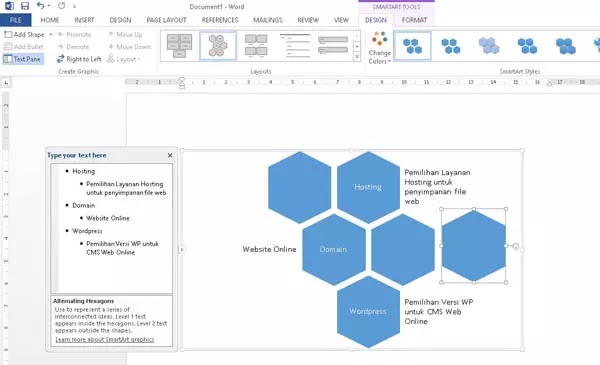Screen dimensions: 600x365
Task: Click 'Pemilihan Layanan Hosting' sub-bullet in text pane
Action: pos(126,188)
